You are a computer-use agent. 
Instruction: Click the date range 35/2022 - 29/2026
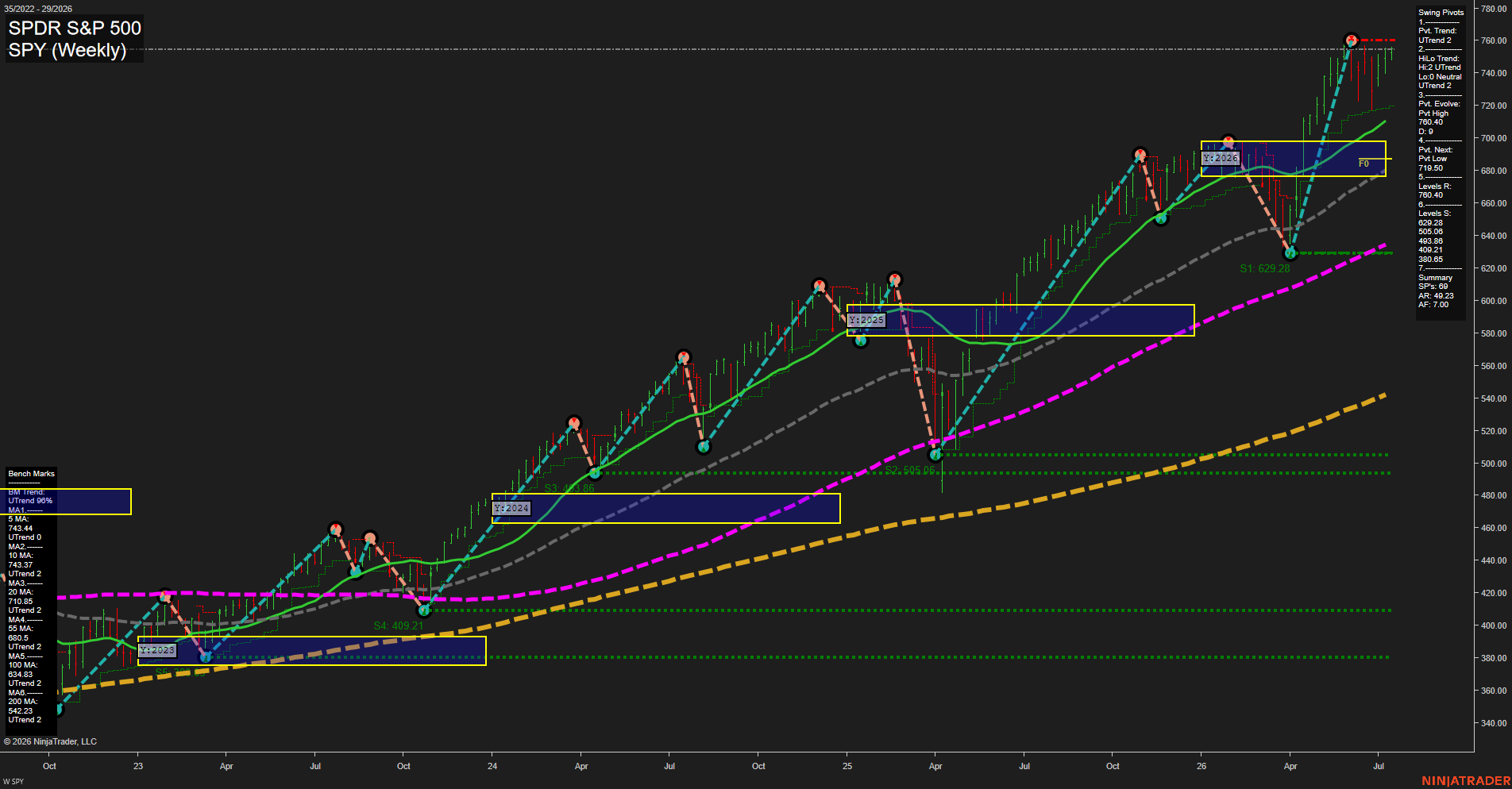tap(38, 9)
